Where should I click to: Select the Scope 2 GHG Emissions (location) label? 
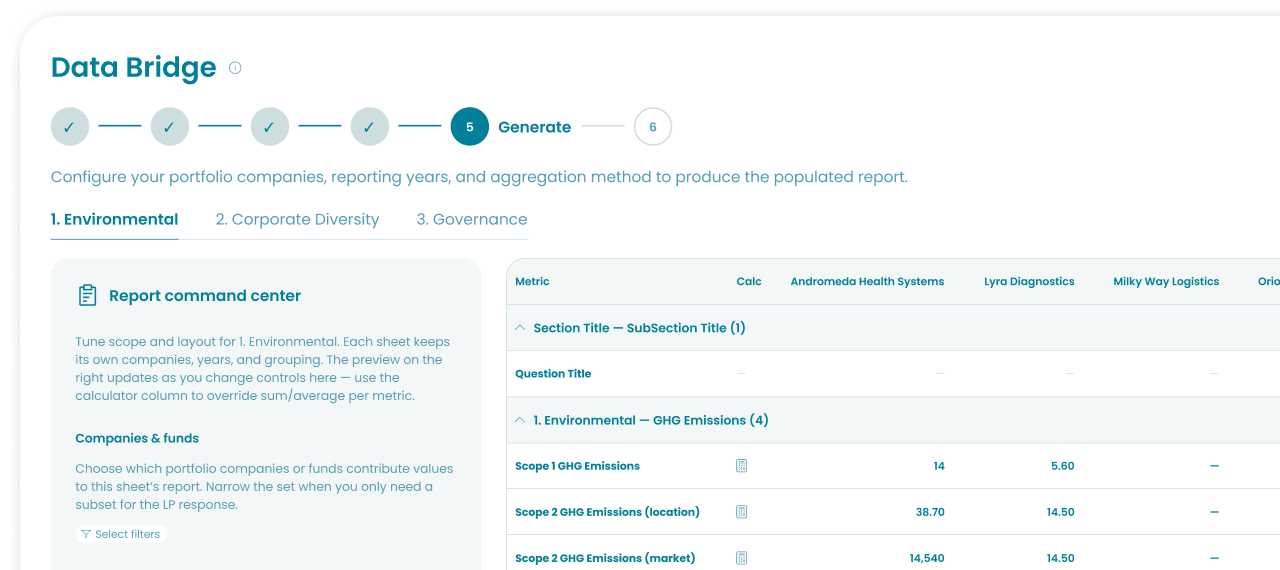[607, 512]
